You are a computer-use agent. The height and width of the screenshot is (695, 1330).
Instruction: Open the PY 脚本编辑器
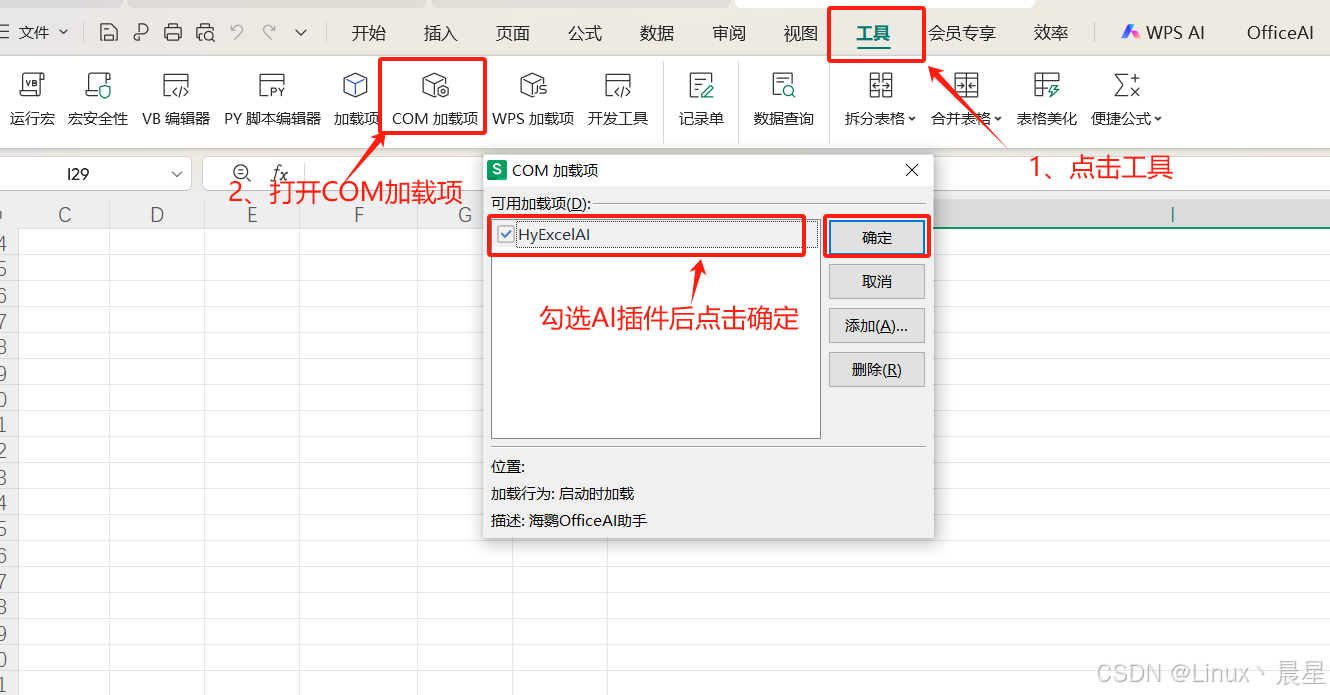(272, 100)
